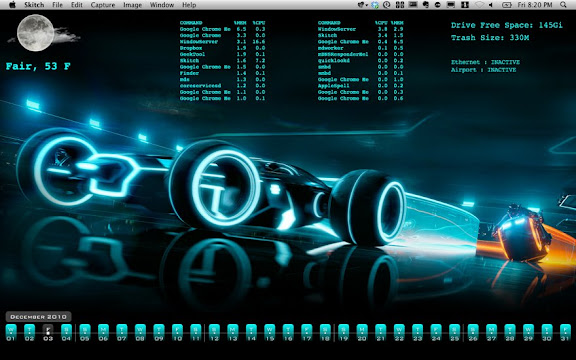Click the coreservicesd process row

pos(222,86)
